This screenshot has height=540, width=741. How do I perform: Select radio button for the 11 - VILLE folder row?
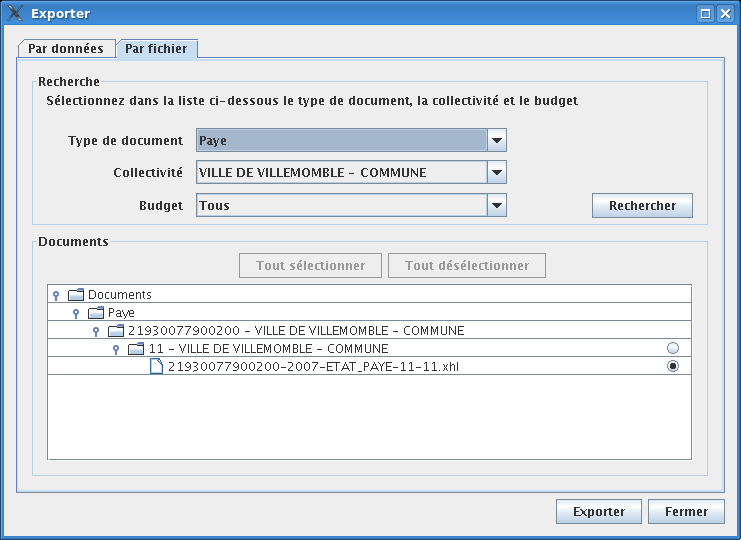673,348
